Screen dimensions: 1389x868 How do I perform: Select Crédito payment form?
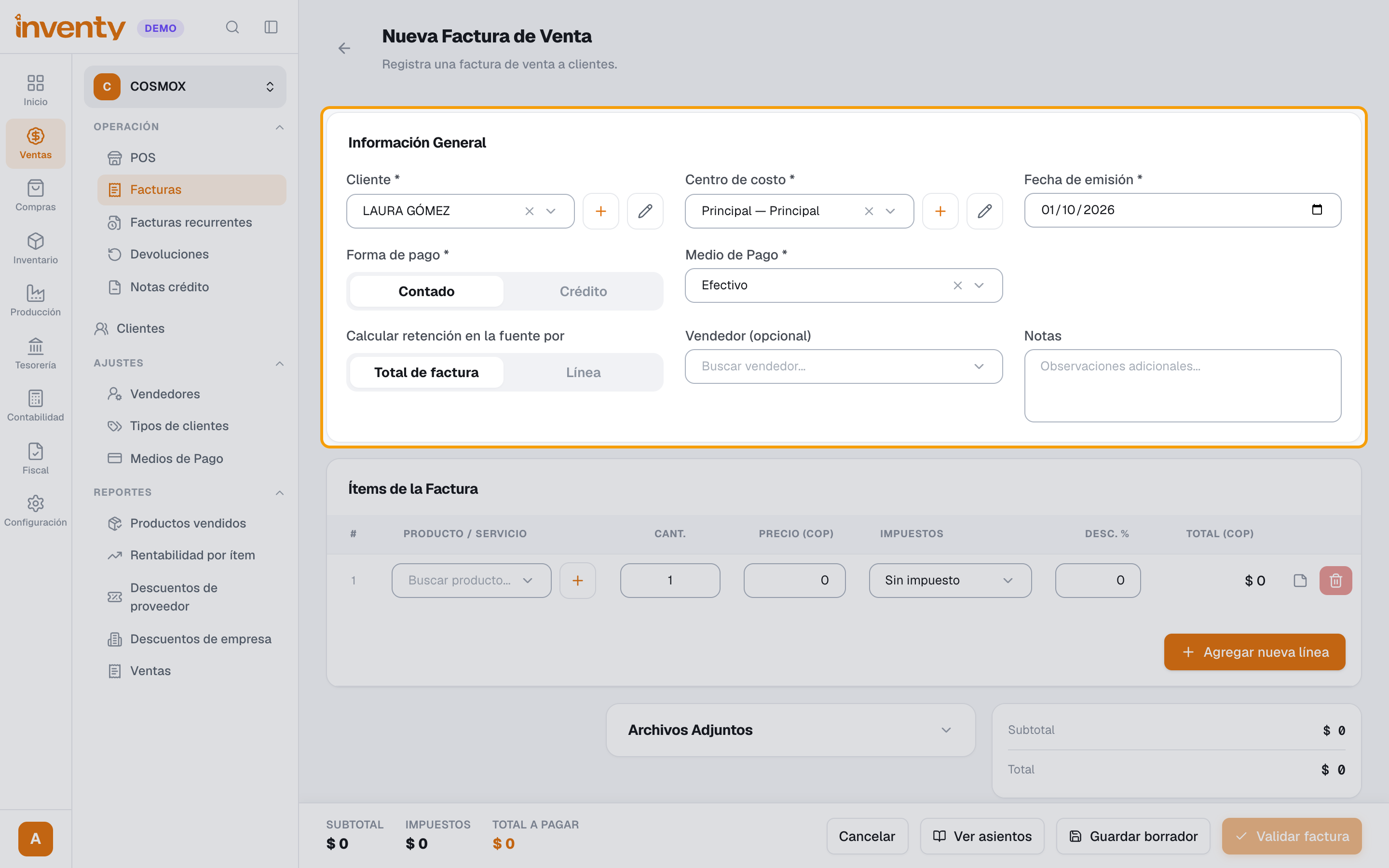click(583, 291)
